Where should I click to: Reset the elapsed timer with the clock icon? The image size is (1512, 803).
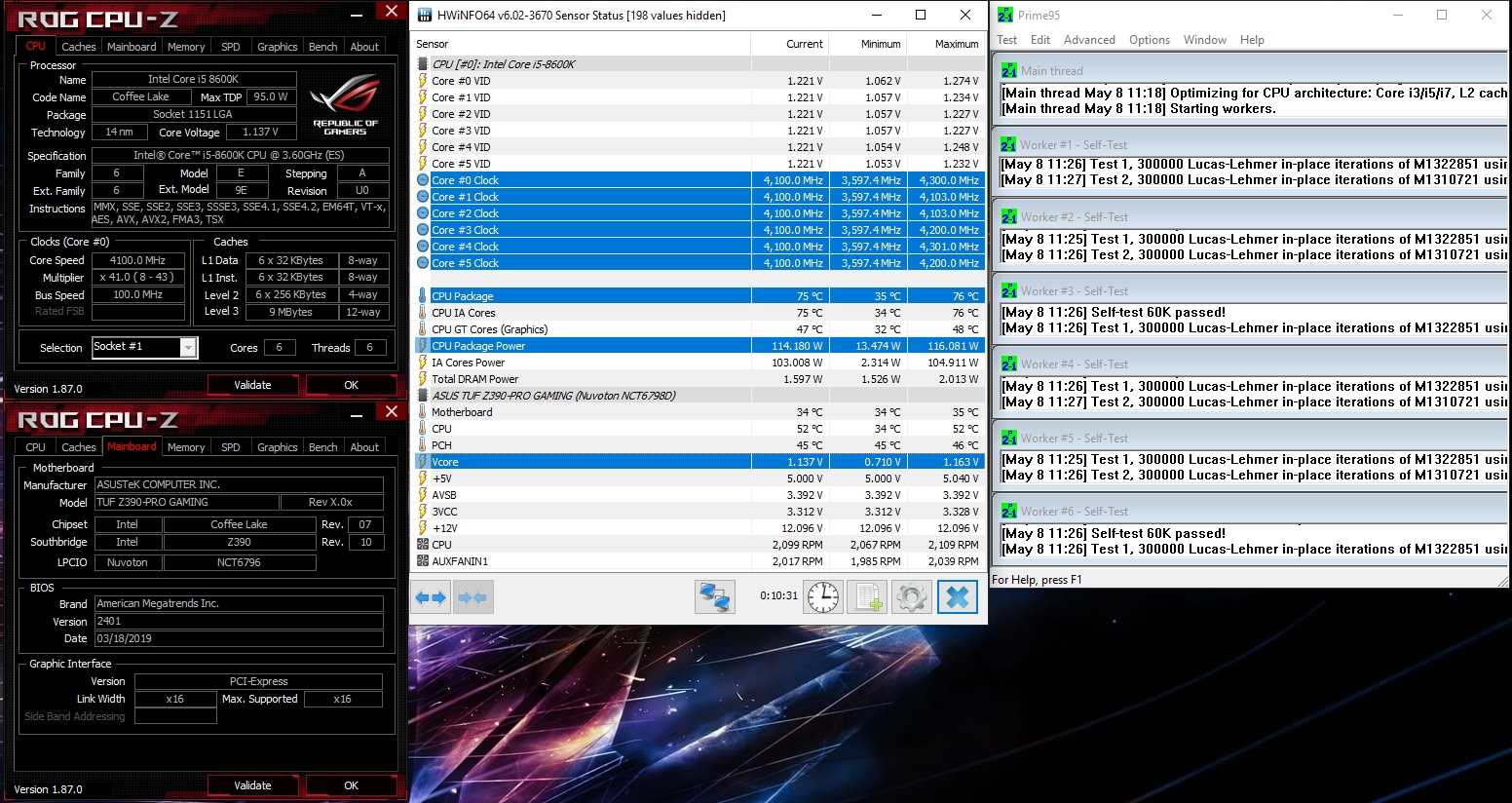[x=822, y=597]
